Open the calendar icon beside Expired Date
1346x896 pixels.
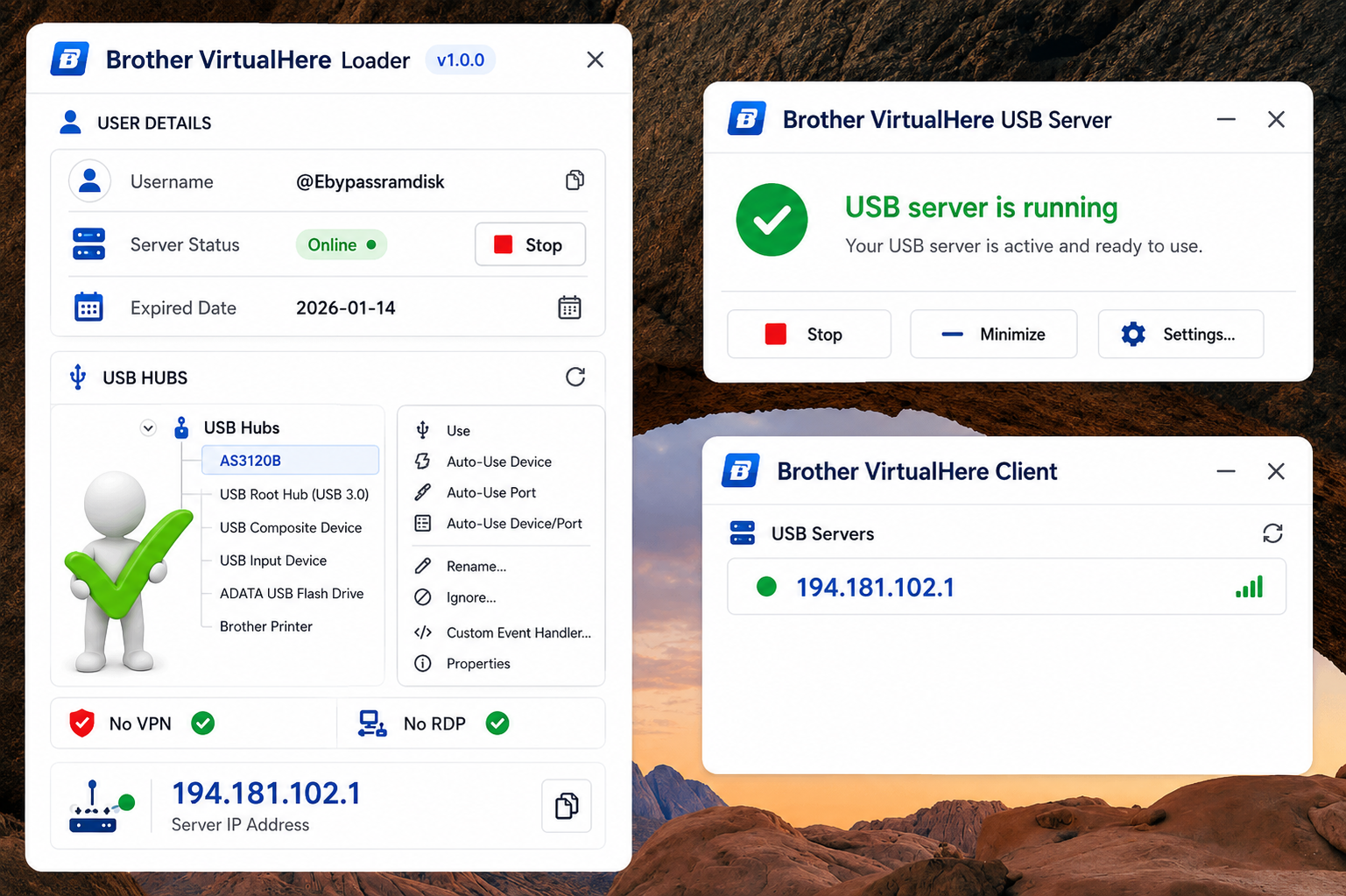point(569,307)
